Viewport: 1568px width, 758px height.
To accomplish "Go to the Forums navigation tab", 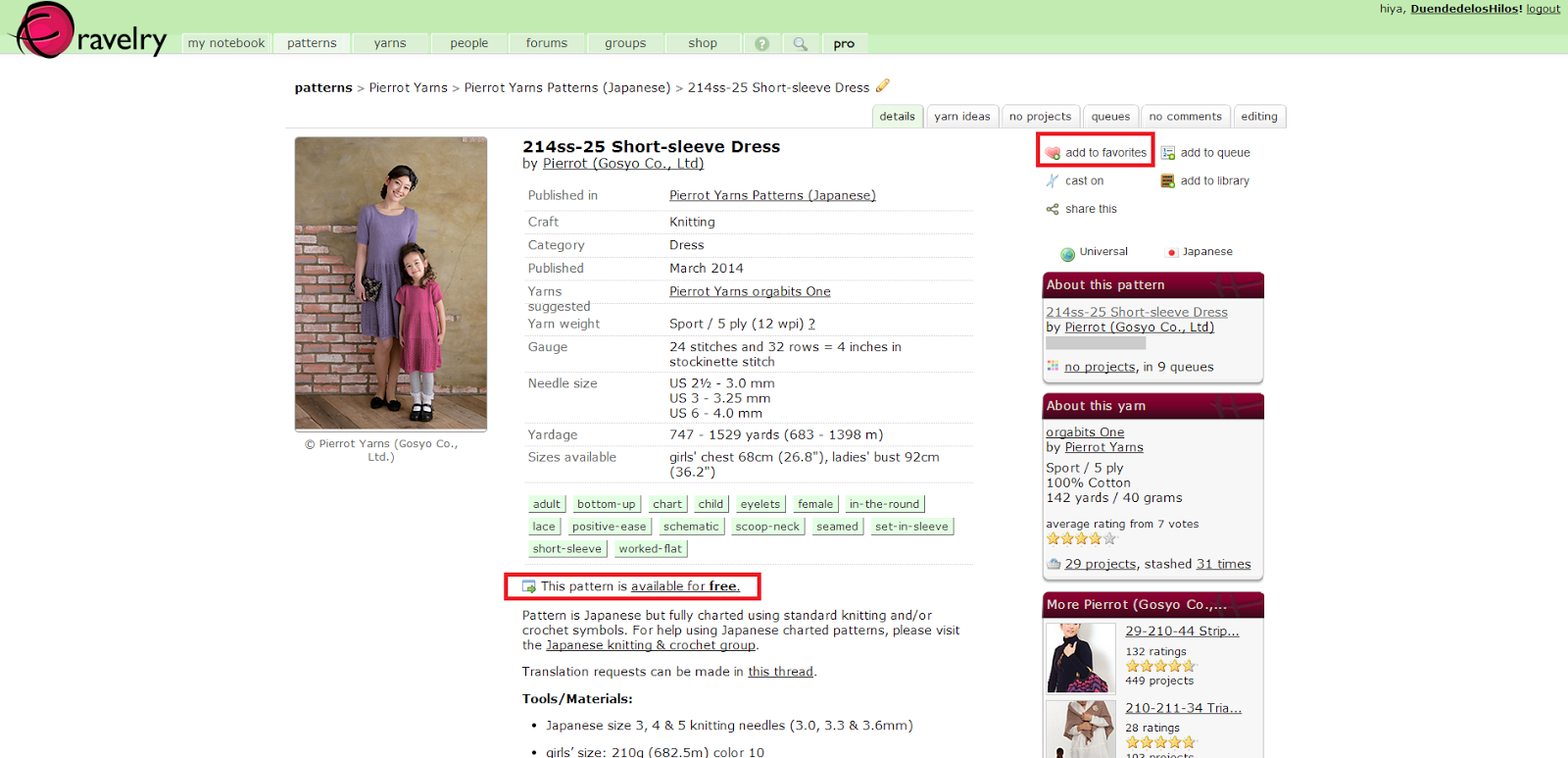I will [x=547, y=43].
